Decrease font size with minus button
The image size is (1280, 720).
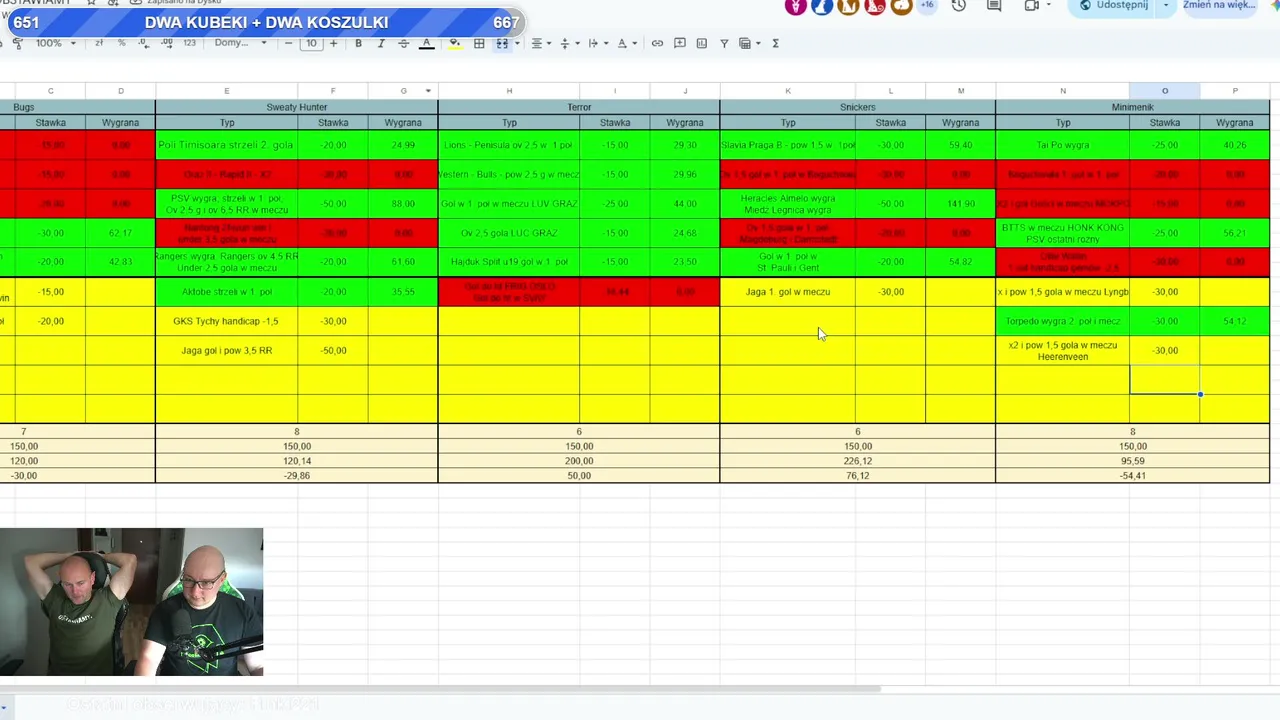click(289, 43)
